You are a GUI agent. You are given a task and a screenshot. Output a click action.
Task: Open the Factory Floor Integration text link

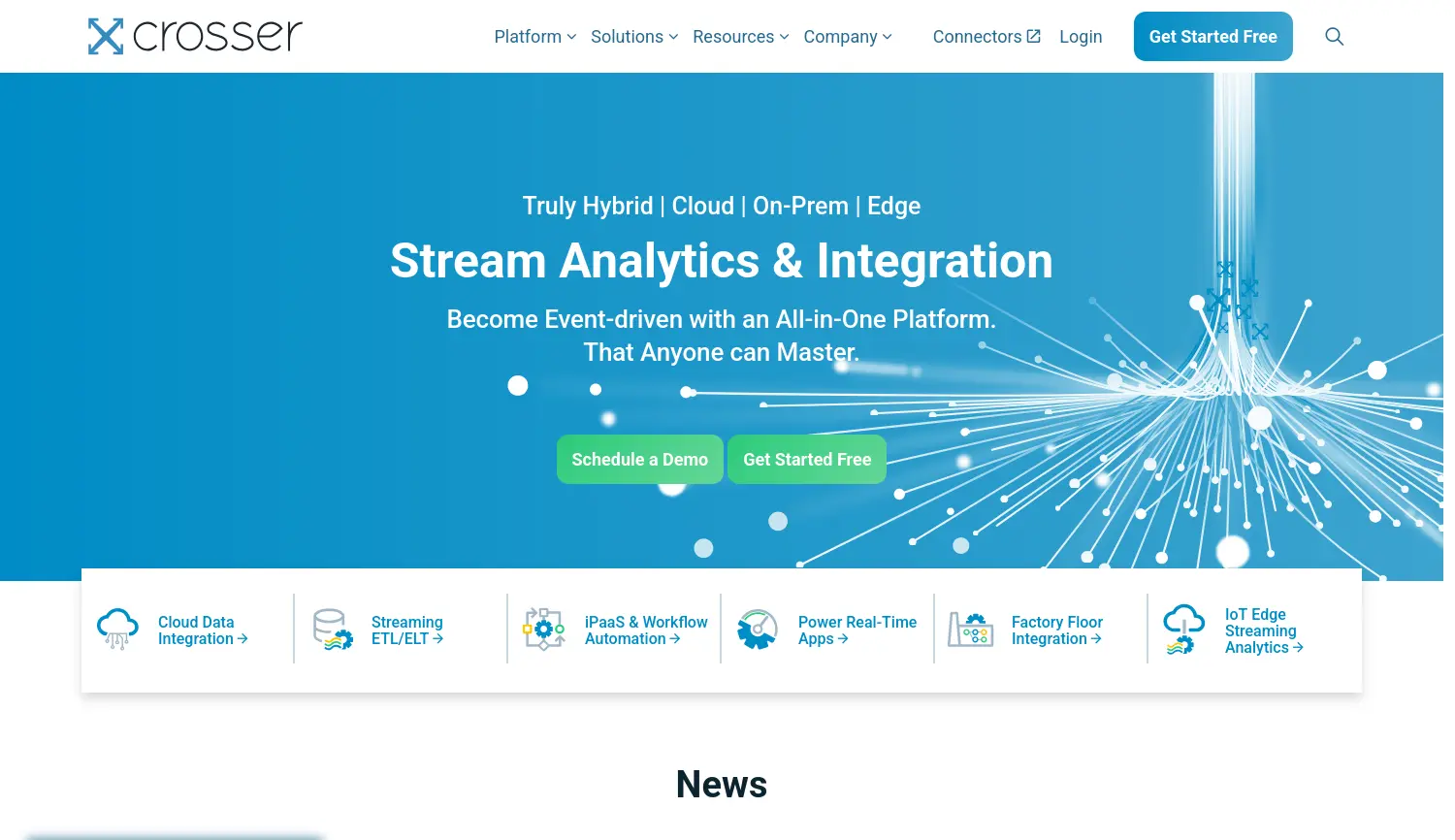(1056, 630)
